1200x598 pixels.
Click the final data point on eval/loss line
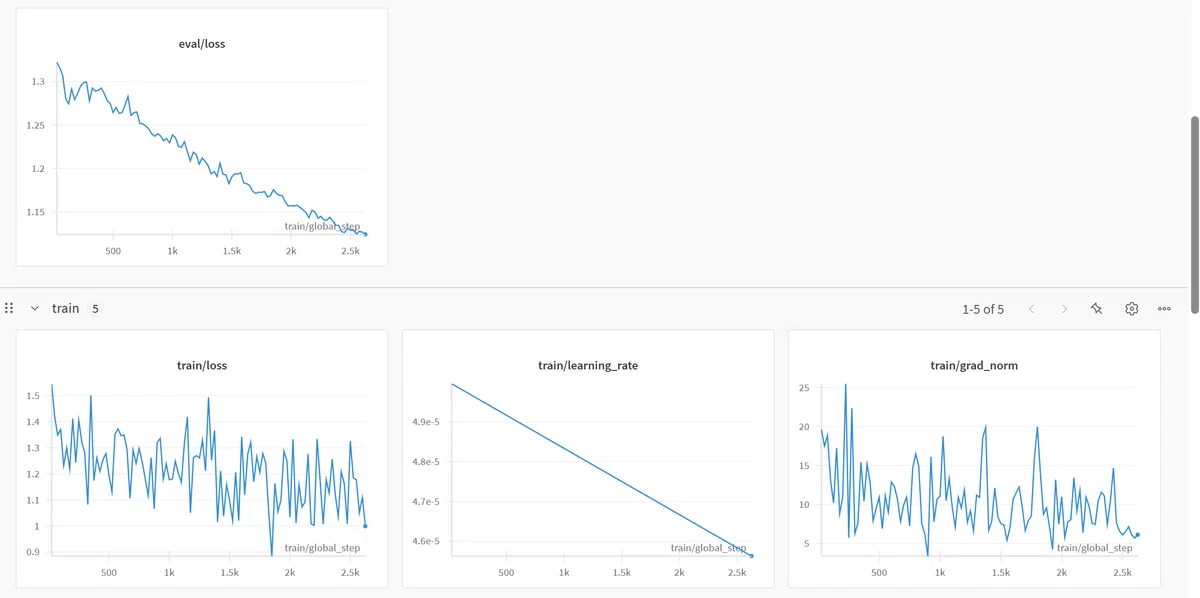[x=366, y=234]
